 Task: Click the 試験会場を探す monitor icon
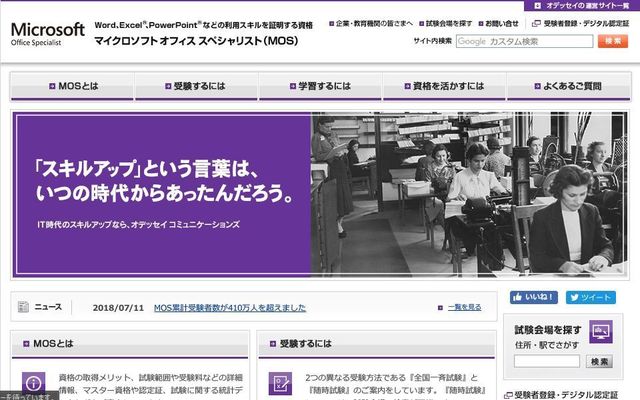tap(601, 331)
